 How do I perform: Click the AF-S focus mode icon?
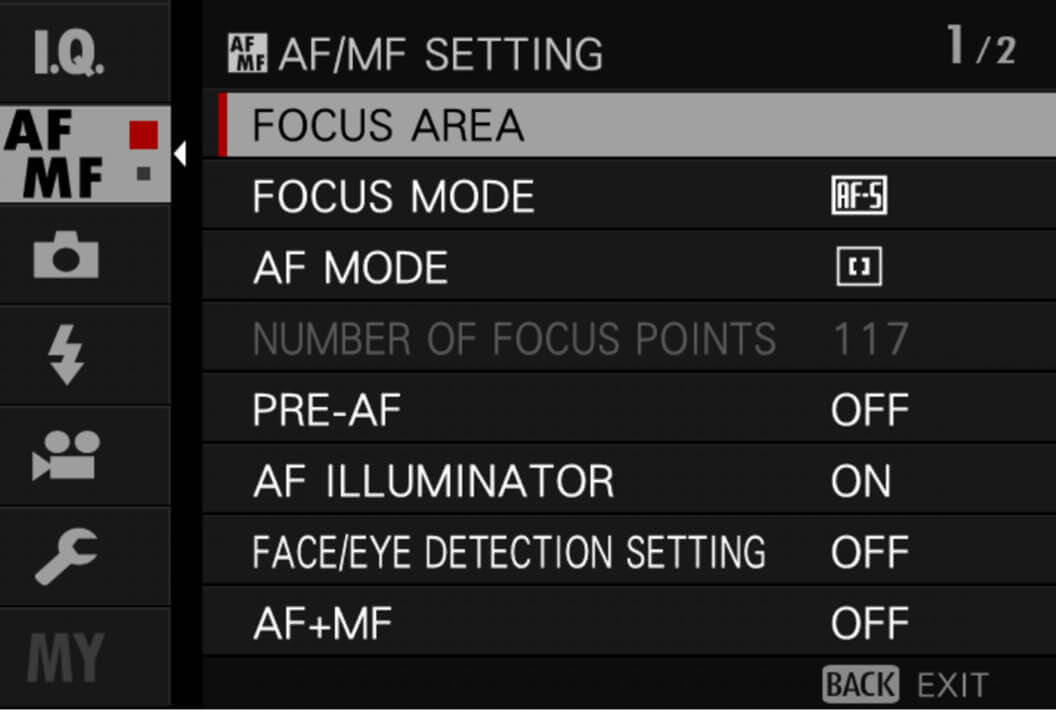(859, 195)
